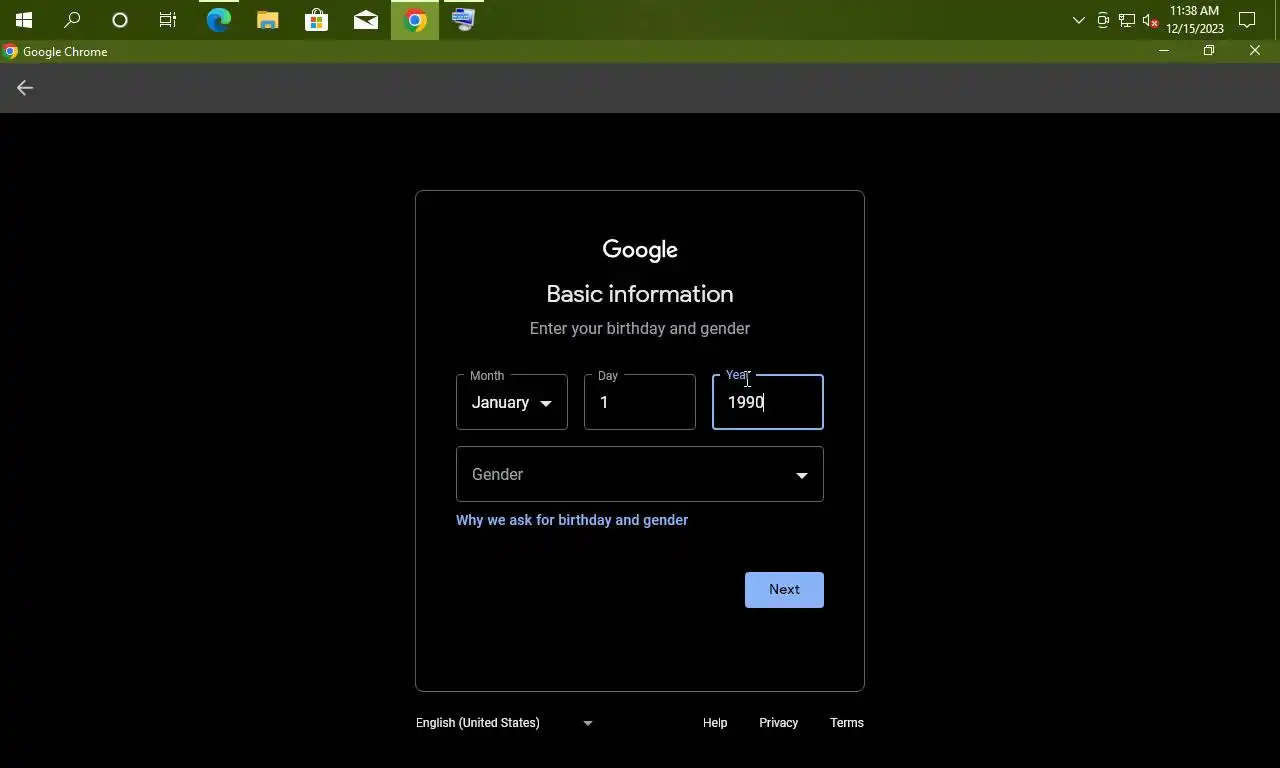Open Task View in the taskbar
Image resolution: width=1280 pixels, height=768 pixels.
pyautogui.click(x=168, y=20)
